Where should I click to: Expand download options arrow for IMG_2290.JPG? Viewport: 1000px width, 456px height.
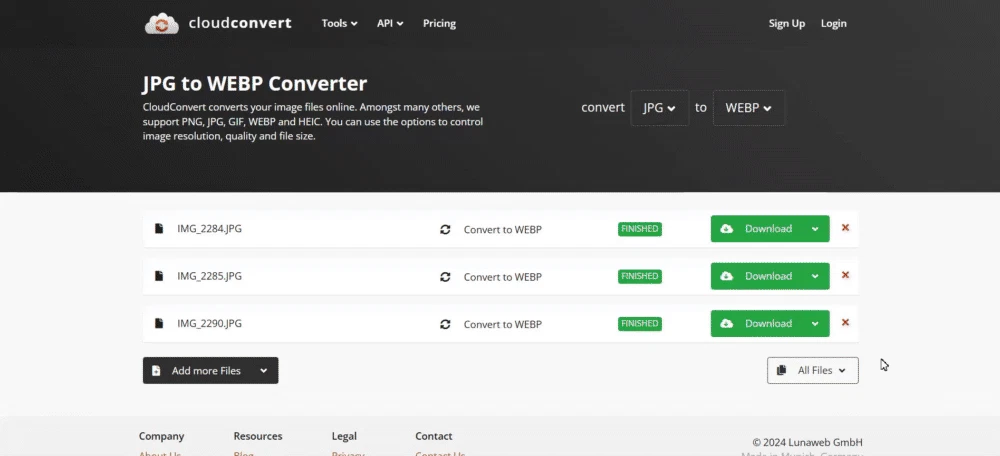(x=815, y=323)
